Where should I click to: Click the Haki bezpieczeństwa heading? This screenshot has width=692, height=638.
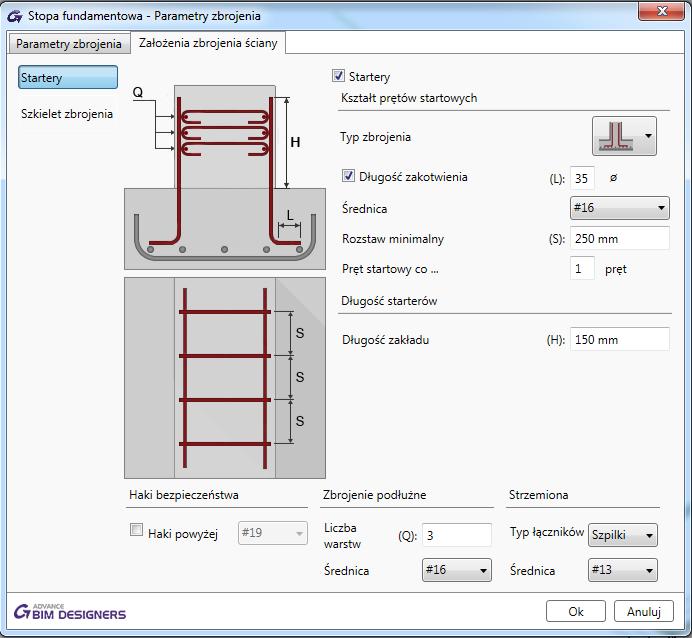point(184,495)
